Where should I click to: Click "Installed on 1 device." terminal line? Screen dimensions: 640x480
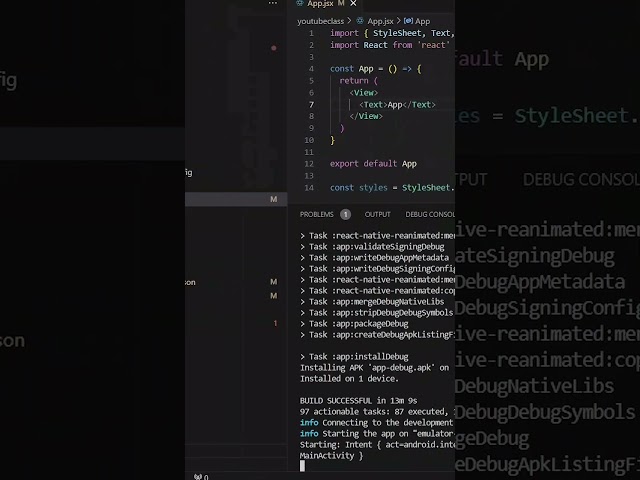(x=349, y=379)
